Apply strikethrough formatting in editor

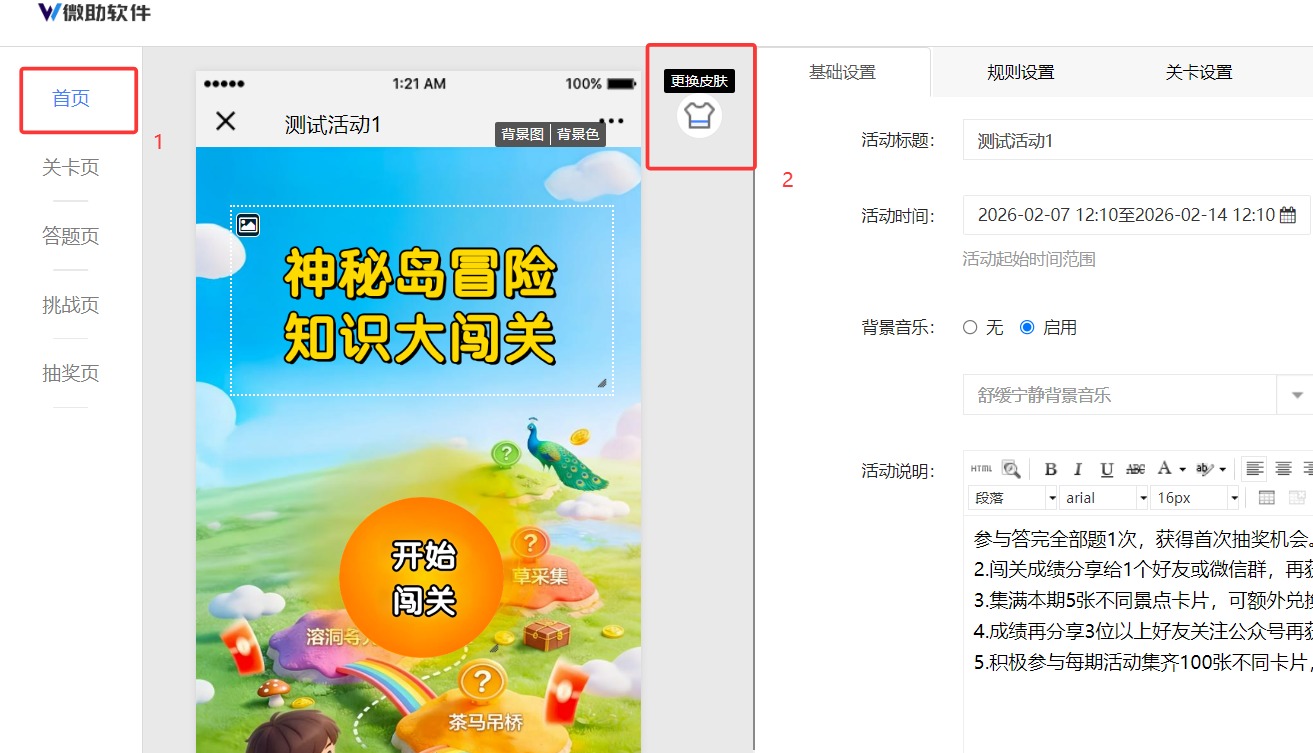(x=1135, y=469)
